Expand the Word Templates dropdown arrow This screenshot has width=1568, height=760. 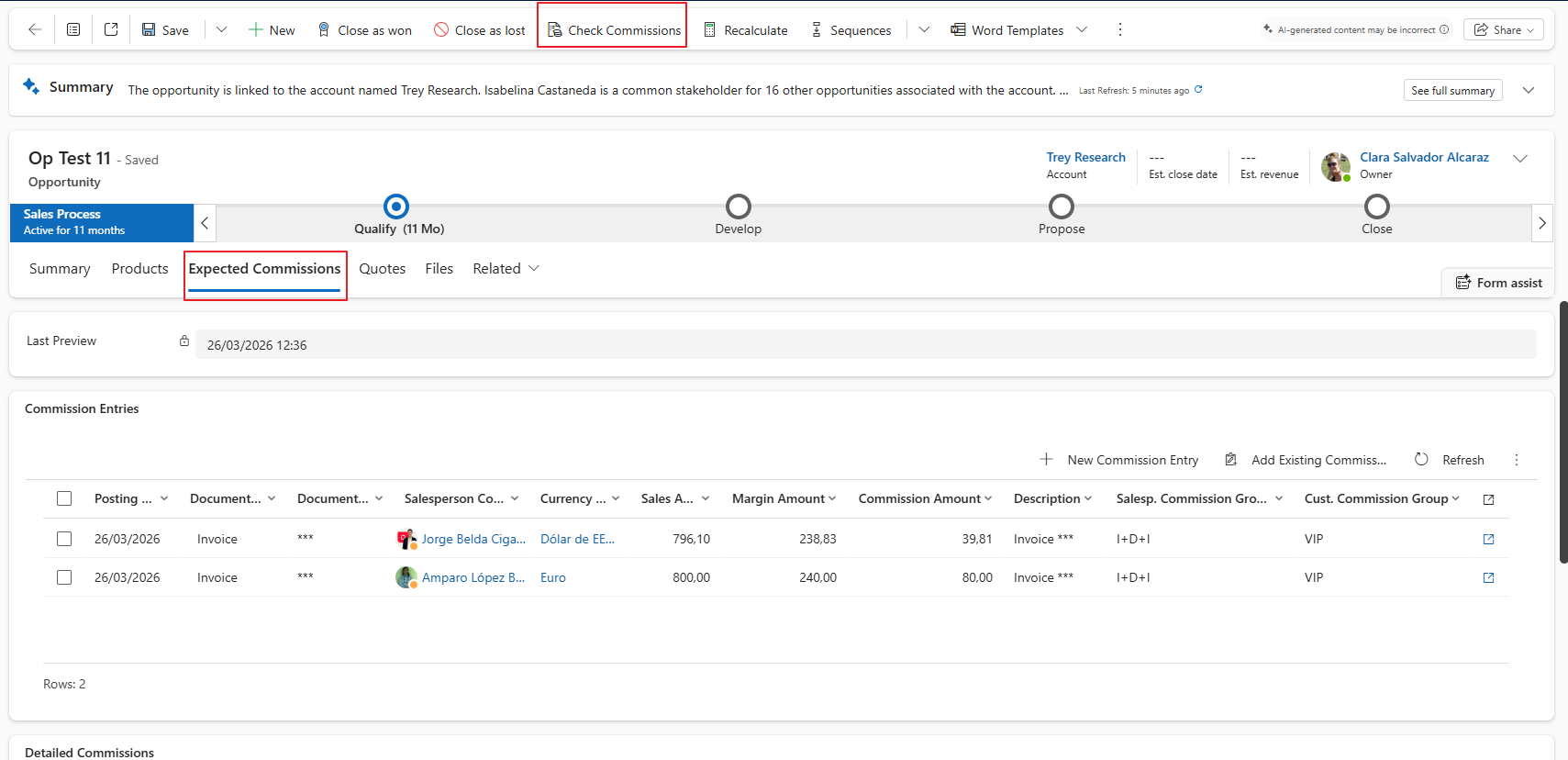click(1082, 29)
